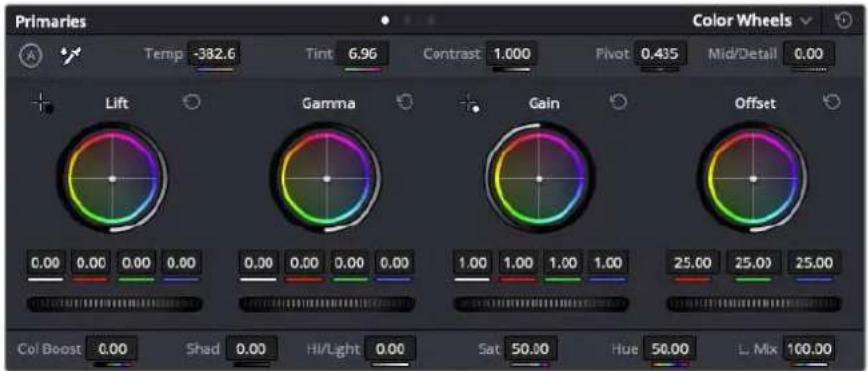Click the Col Boost value field
The width and height of the screenshot is (868, 371).
point(112,349)
